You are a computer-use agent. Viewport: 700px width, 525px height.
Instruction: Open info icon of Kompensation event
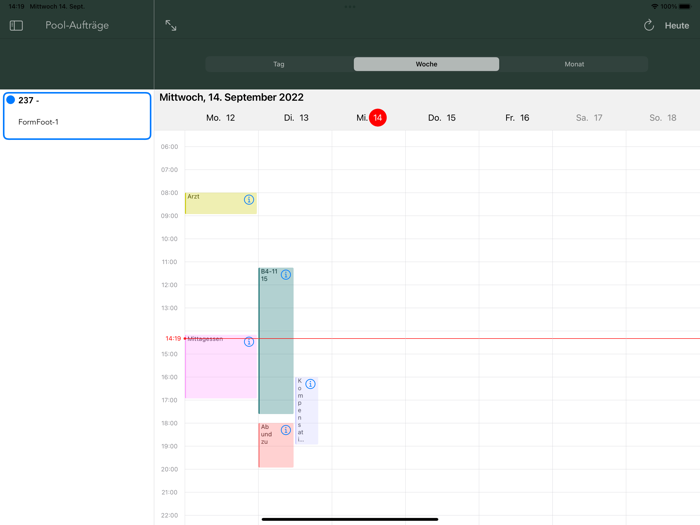tap(310, 383)
